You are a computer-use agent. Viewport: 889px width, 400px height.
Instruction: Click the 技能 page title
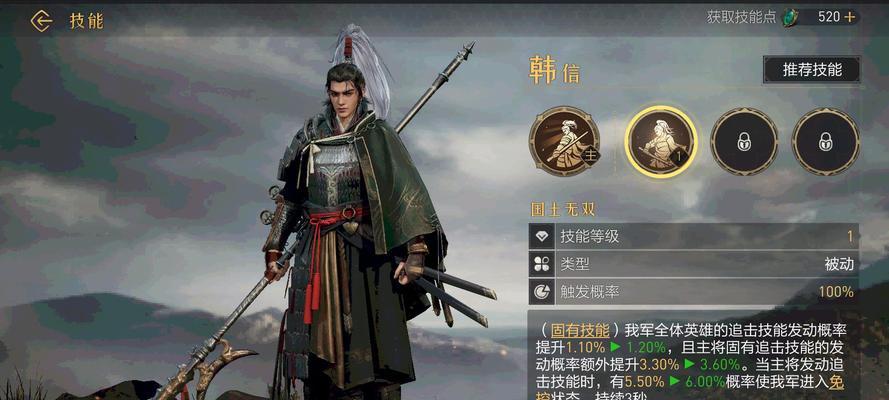coord(86,21)
